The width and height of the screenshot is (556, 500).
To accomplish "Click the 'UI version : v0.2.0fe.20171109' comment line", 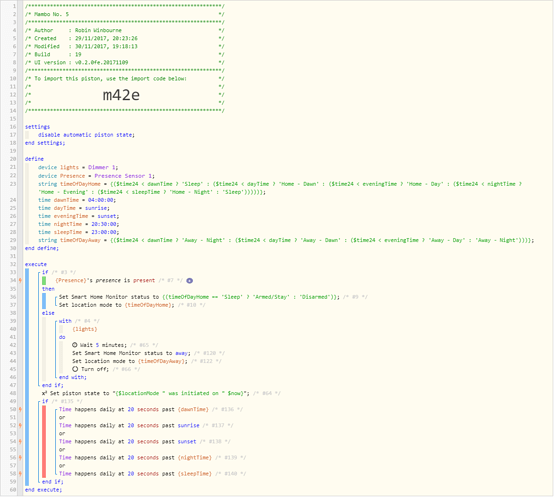I will point(124,63).
